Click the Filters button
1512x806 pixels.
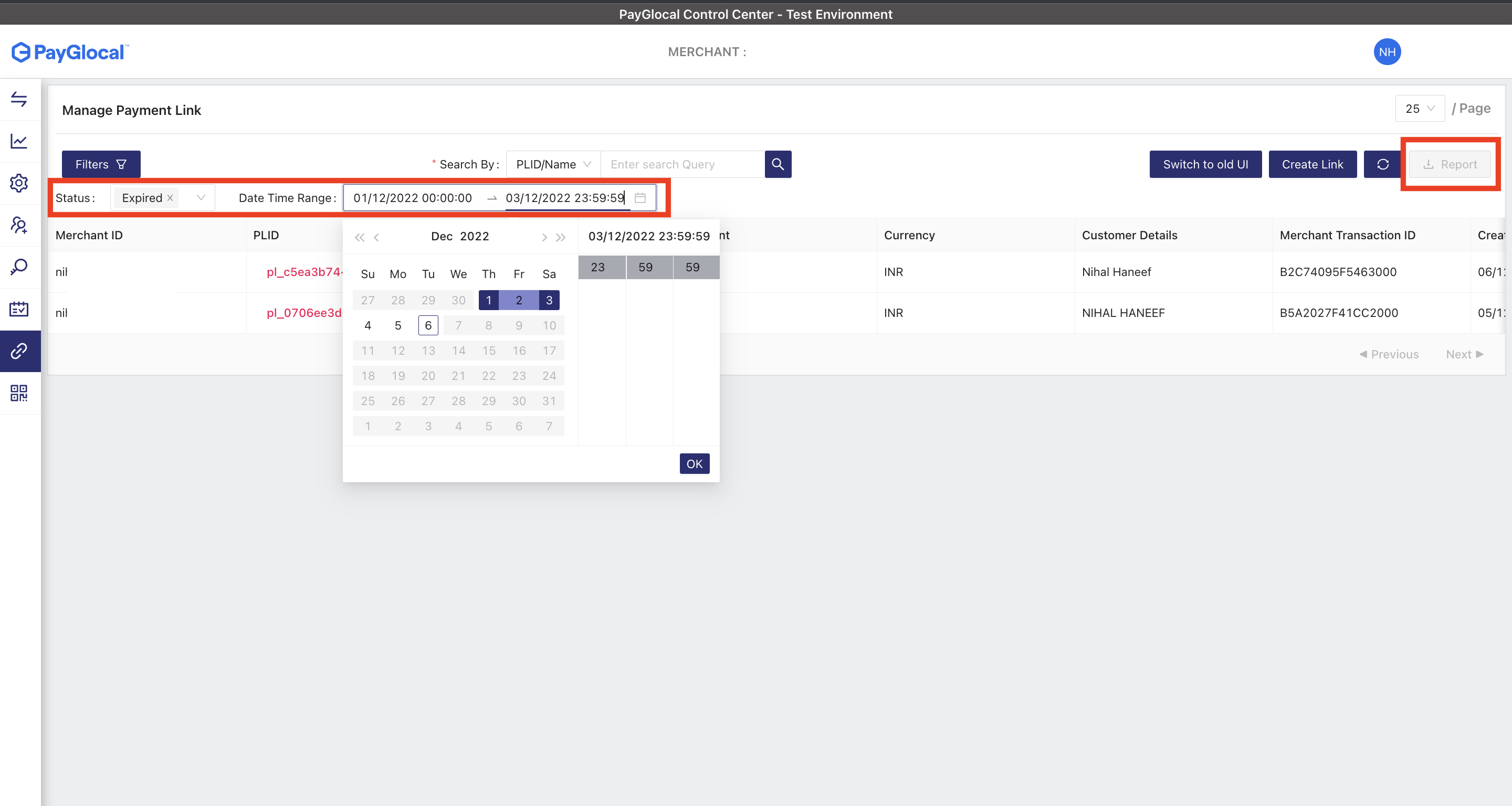coord(101,164)
